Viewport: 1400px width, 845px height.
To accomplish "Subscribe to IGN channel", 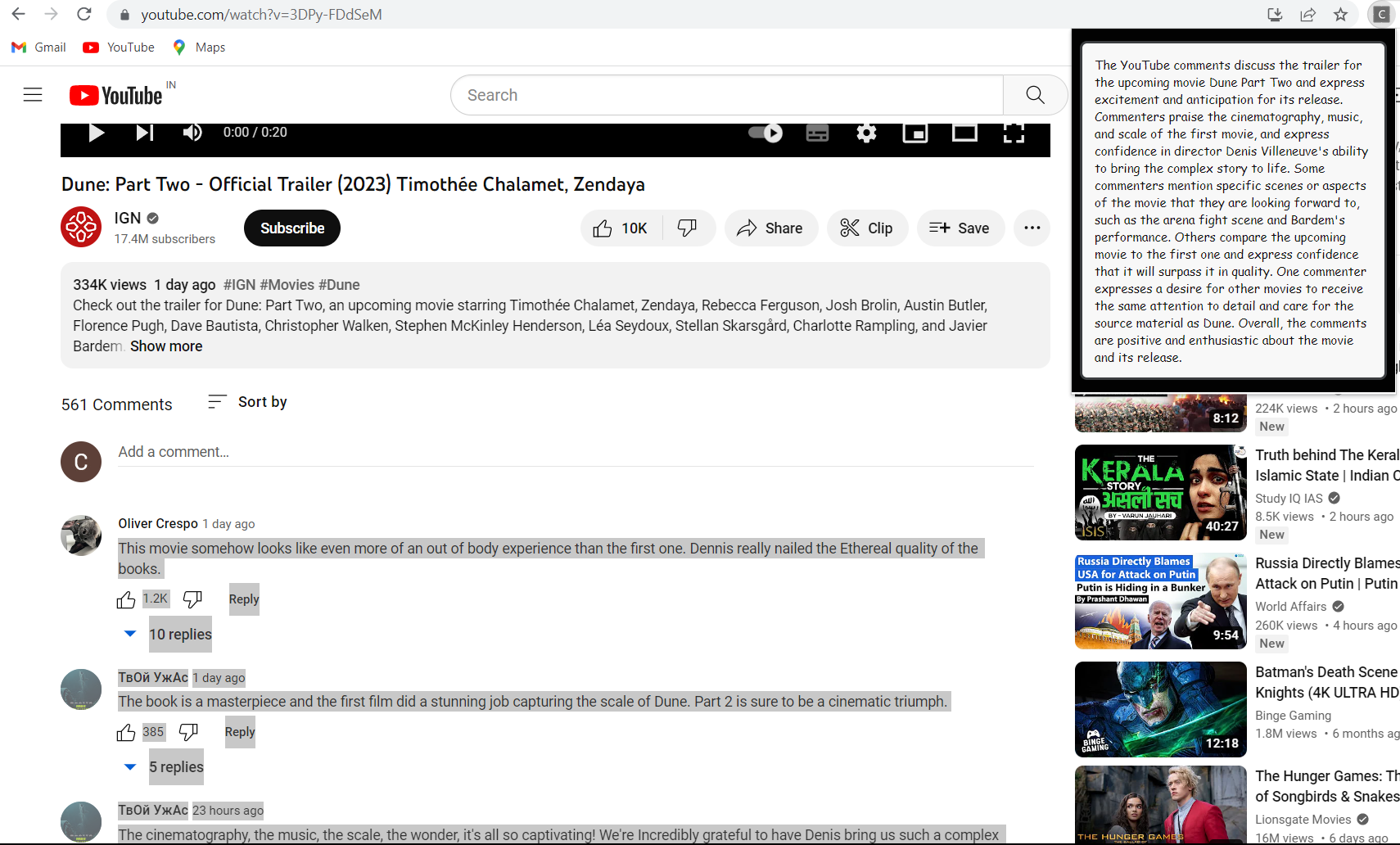I will [x=292, y=228].
